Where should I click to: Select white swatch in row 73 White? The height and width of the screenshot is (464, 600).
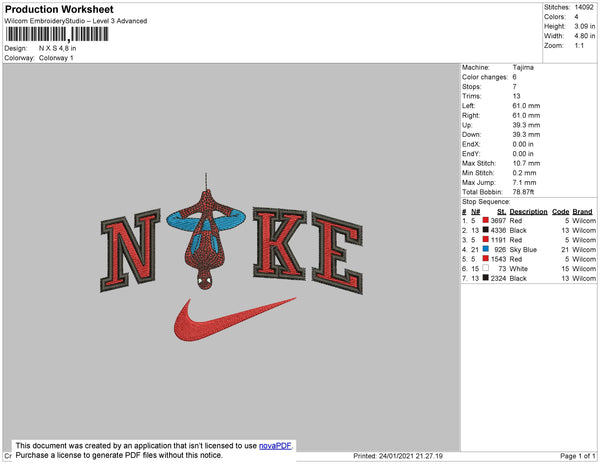(x=486, y=268)
